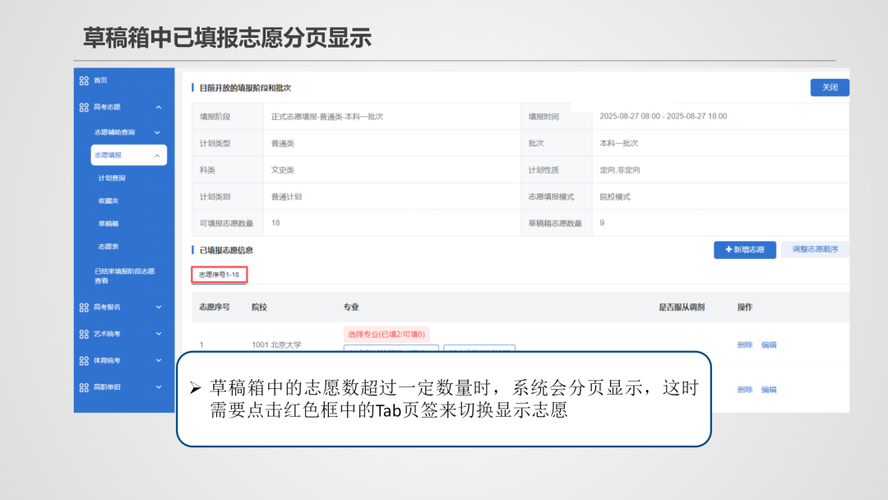Click the 科类 value 文史类
Viewport: 888px width, 500px height.
click(283, 170)
